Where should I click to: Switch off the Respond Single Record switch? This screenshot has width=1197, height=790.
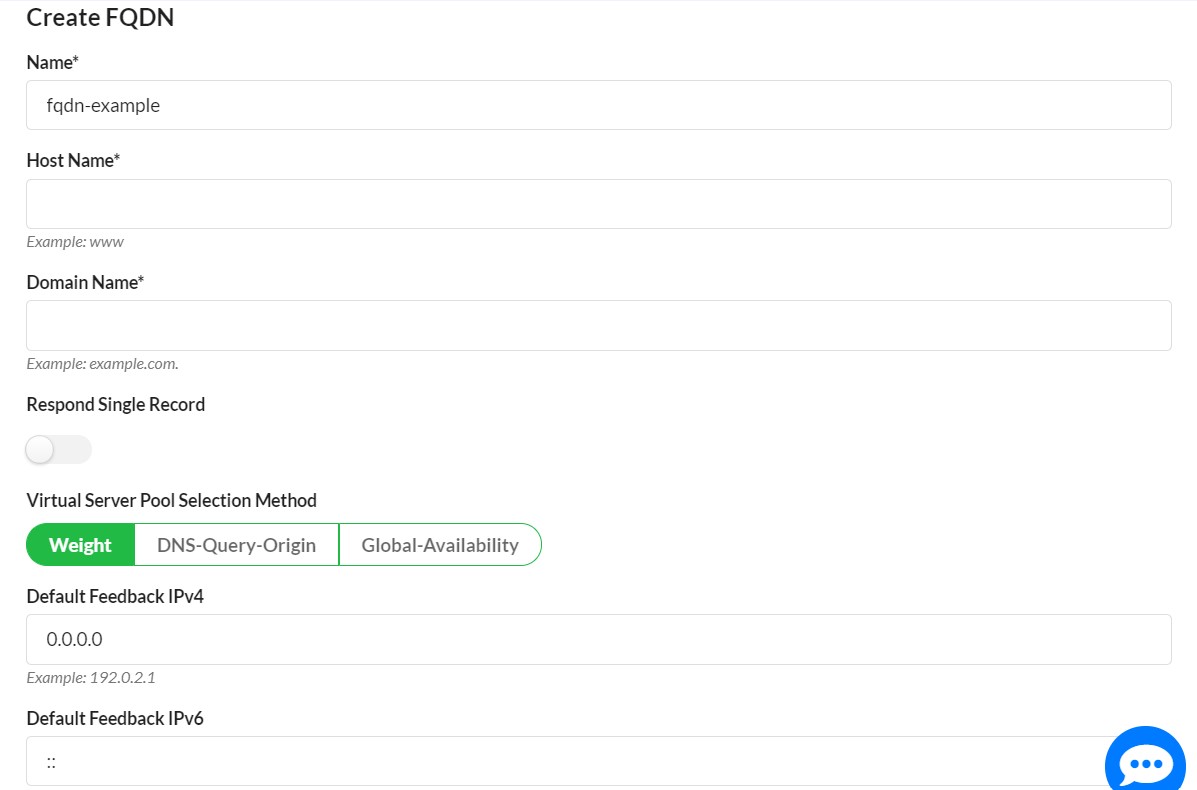(58, 450)
